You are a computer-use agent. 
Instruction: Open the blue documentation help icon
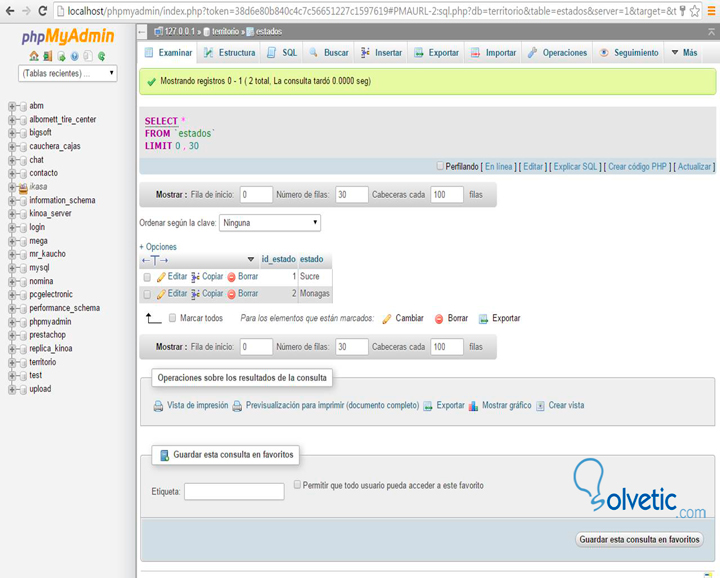click(x=74, y=56)
